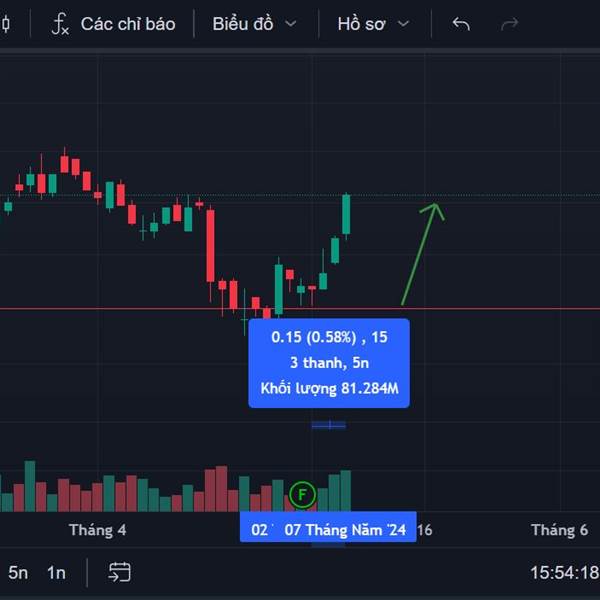The height and width of the screenshot is (600, 600).
Task: Click the fx indicators icon
Action: pyautogui.click(x=60, y=24)
